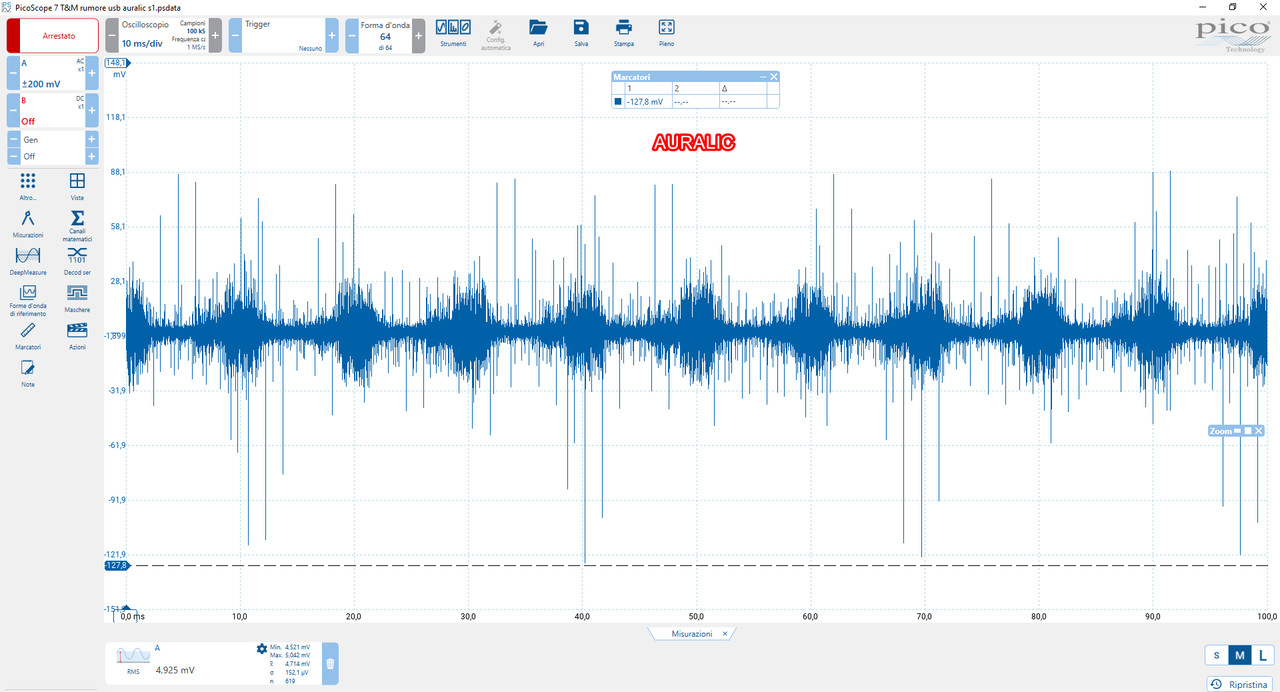
Task: Click the Gen plus button
Action: [x=92, y=140]
